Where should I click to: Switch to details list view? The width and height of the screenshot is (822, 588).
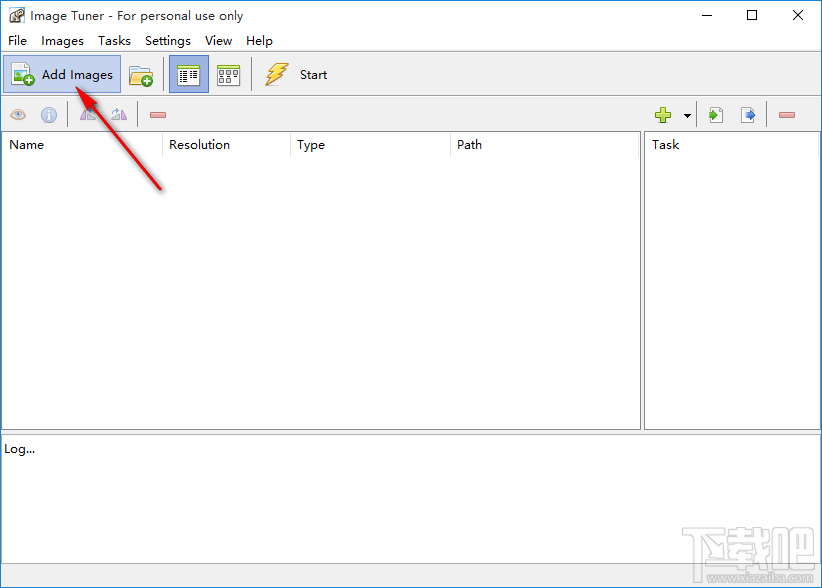pos(189,74)
